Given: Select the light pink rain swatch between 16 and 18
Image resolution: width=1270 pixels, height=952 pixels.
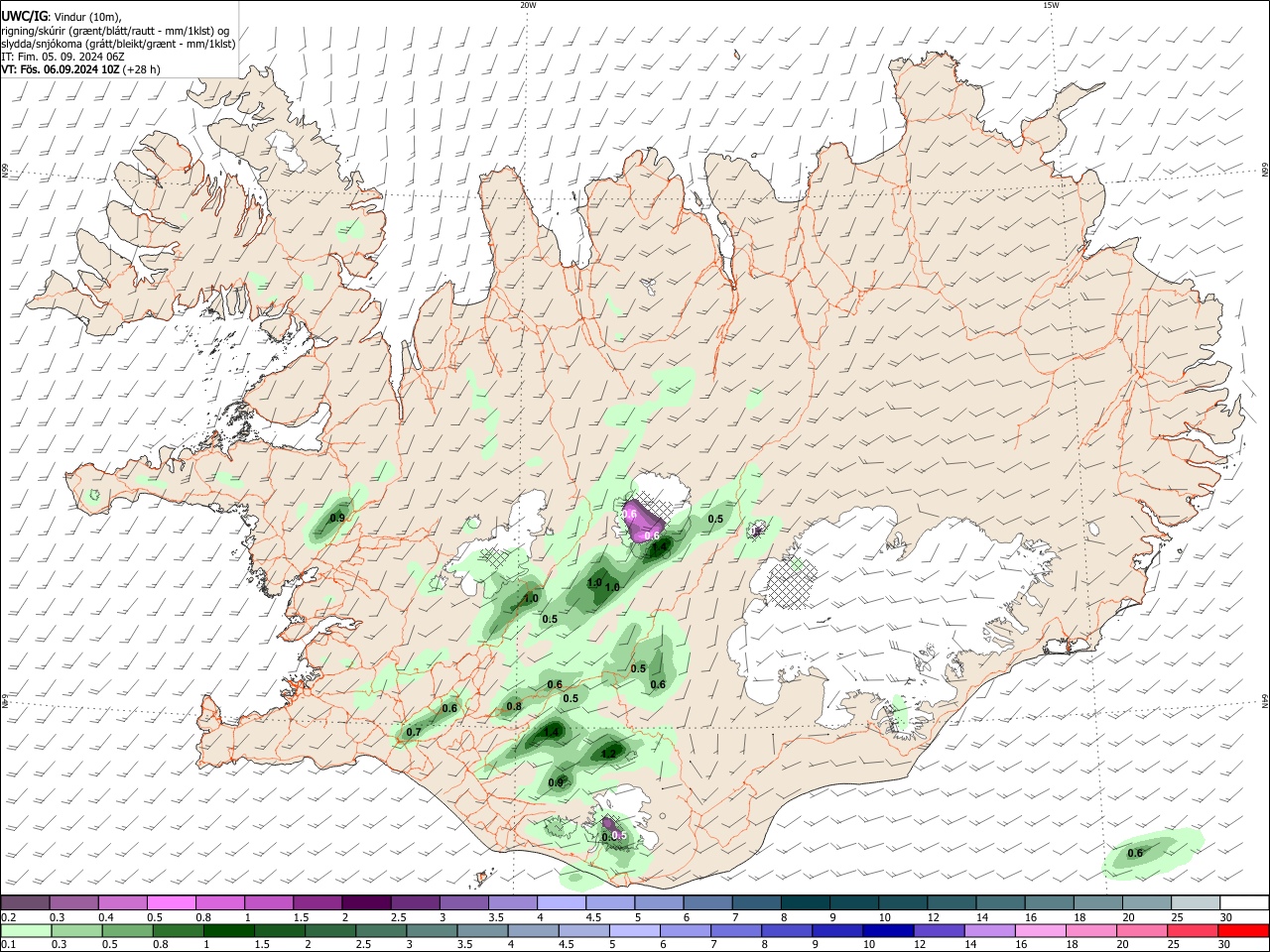Looking at the screenshot, I should click(1040, 930).
